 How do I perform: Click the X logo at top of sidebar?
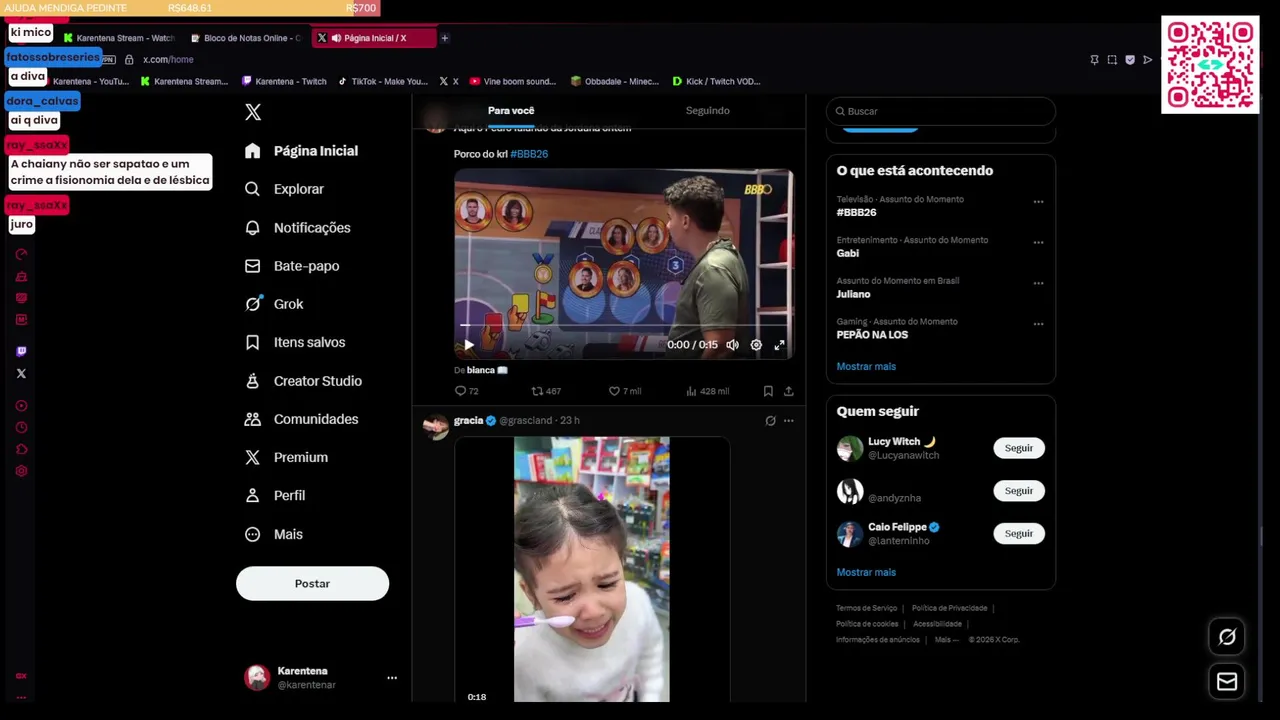click(x=253, y=112)
